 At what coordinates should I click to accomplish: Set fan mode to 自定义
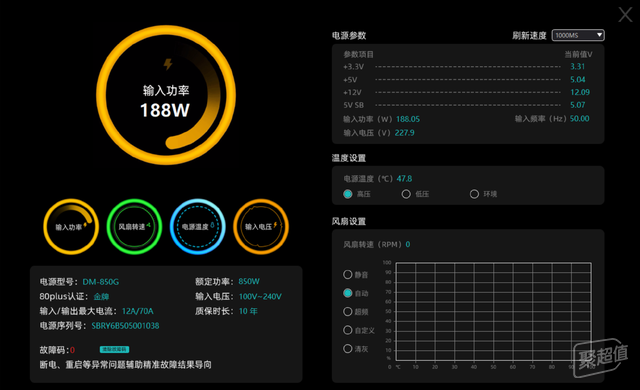pos(348,330)
